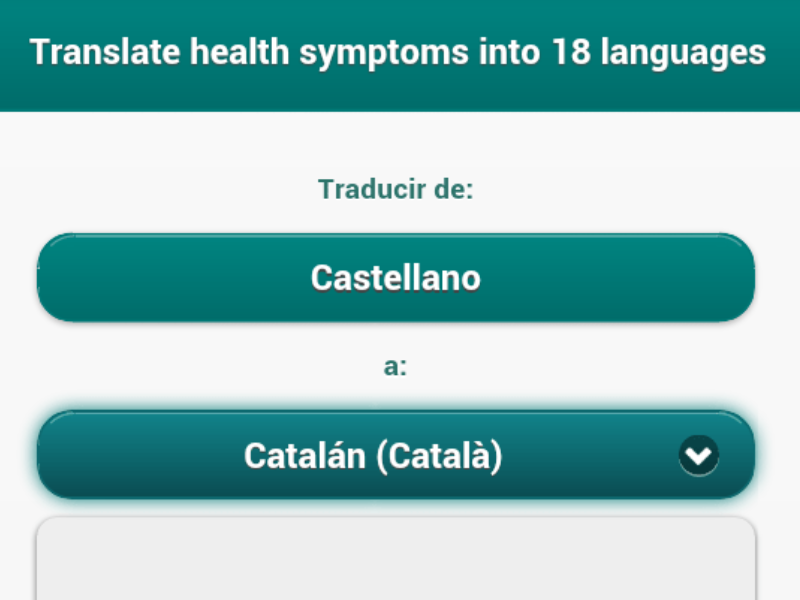Click the word "Traducir" above Castellano
800x600 pixels.
pos(360,189)
